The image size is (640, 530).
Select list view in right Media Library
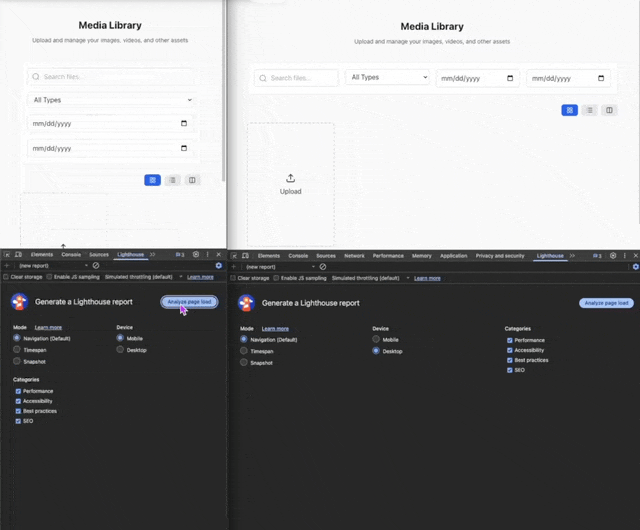(590, 110)
